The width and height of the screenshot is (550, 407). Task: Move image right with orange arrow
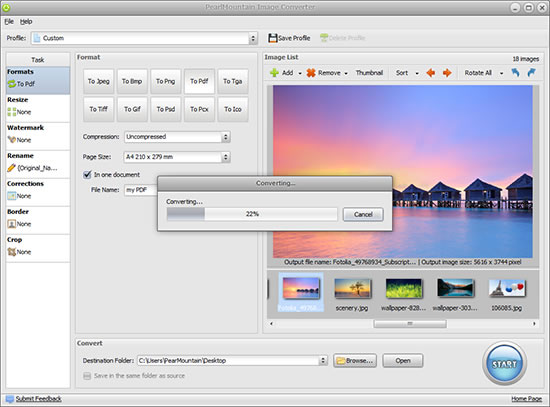pyautogui.click(x=447, y=73)
